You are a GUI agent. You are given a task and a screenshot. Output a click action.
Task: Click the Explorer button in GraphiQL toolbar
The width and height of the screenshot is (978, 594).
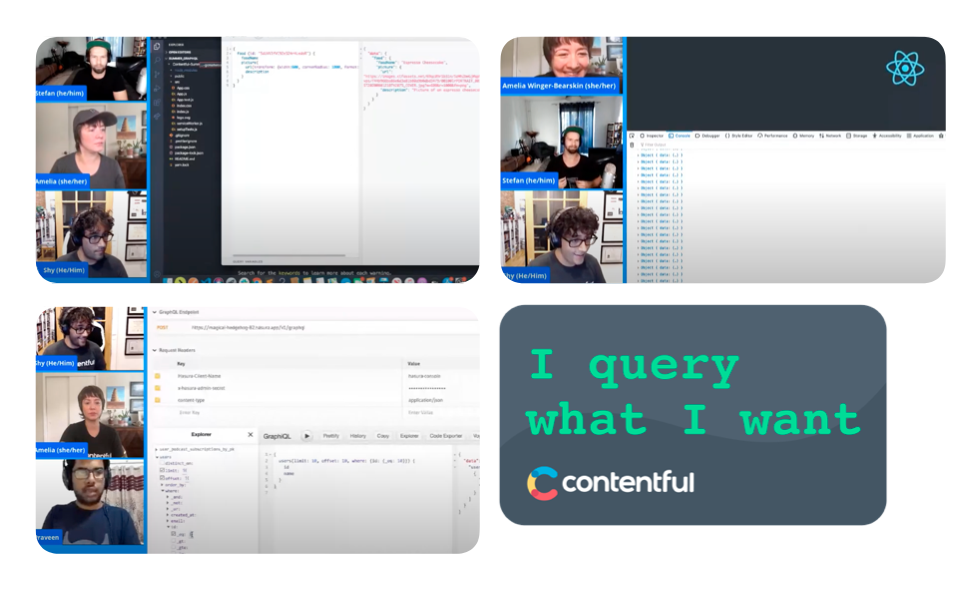click(409, 436)
